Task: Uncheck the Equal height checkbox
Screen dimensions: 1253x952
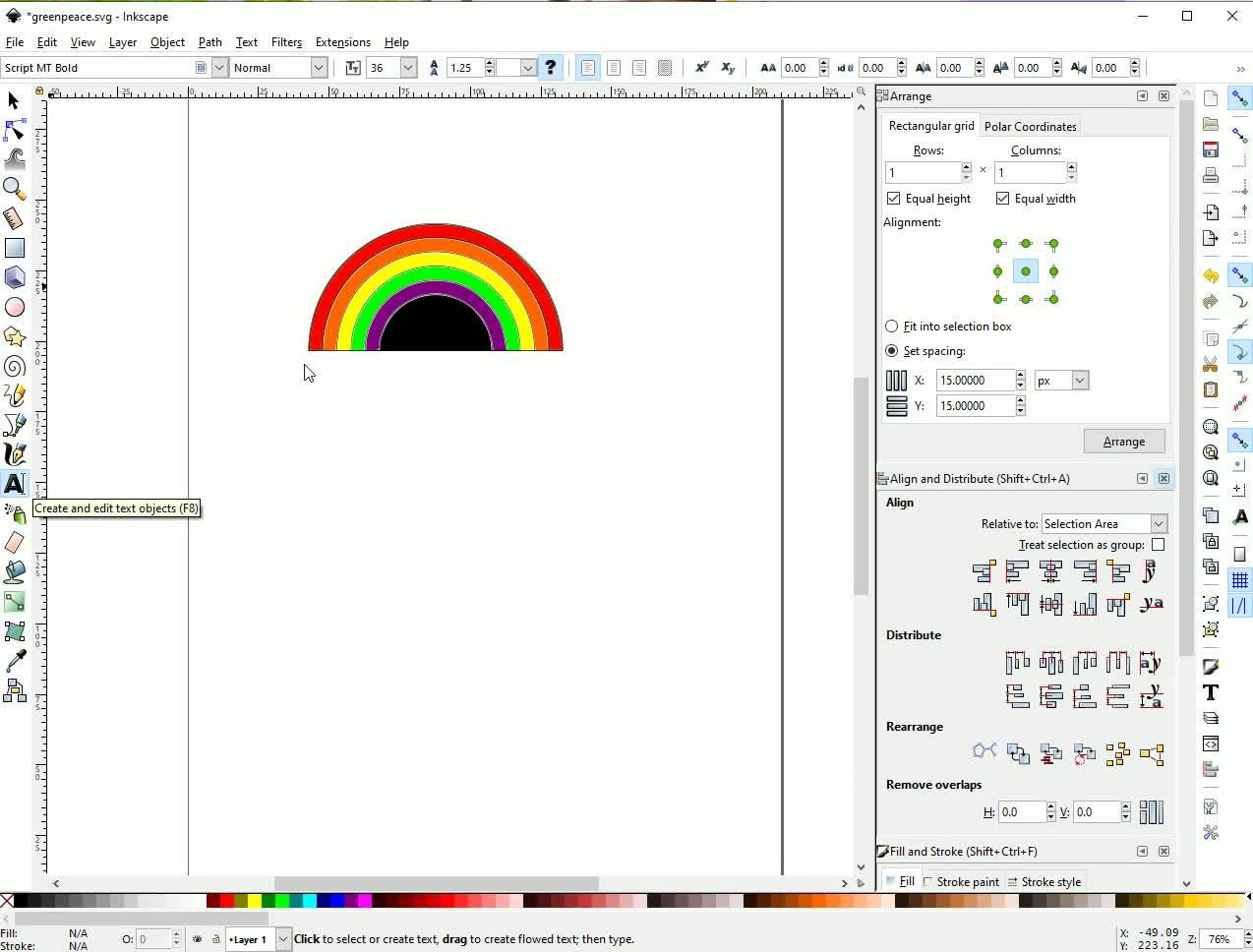Action: [x=893, y=199]
